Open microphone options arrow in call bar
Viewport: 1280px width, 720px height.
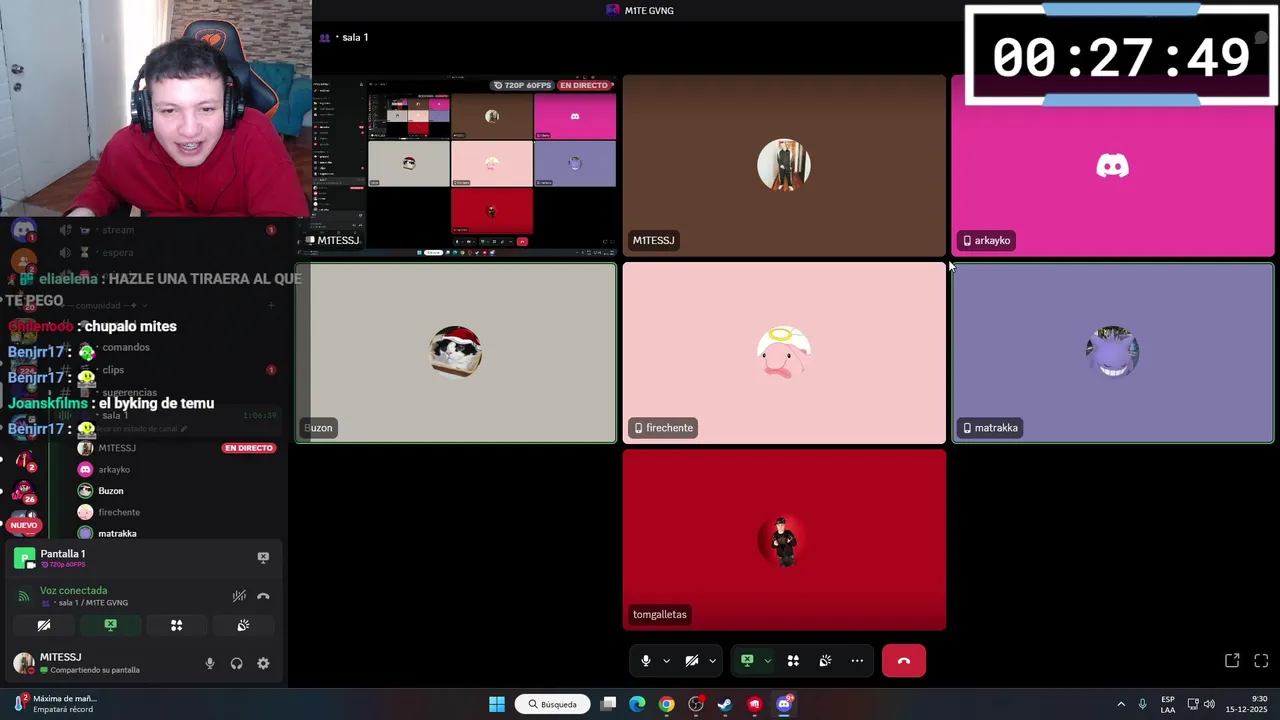[x=667, y=661]
